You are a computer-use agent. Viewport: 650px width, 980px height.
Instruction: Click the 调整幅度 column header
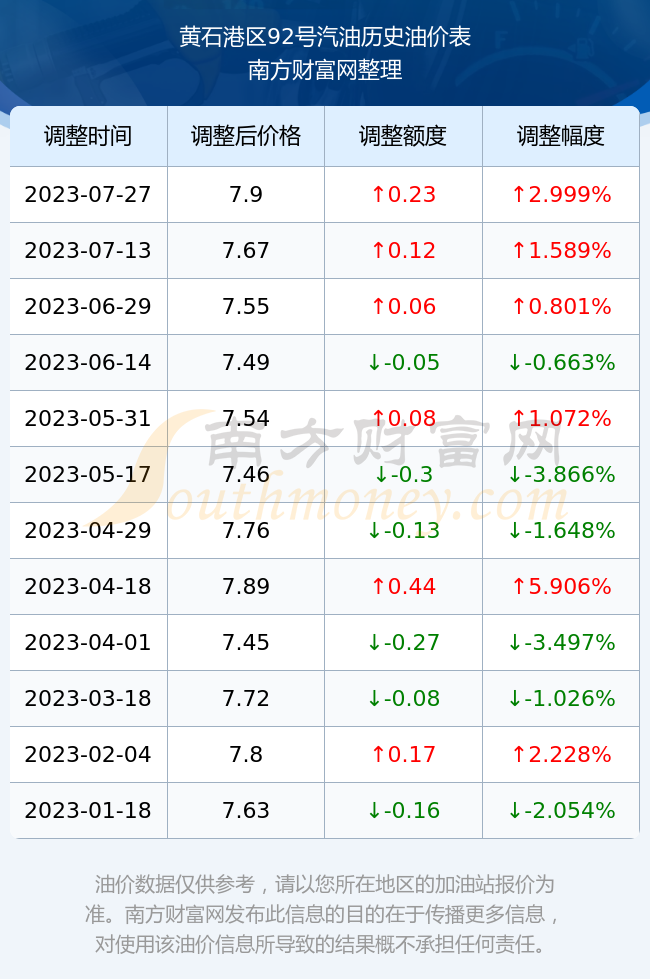561,136
